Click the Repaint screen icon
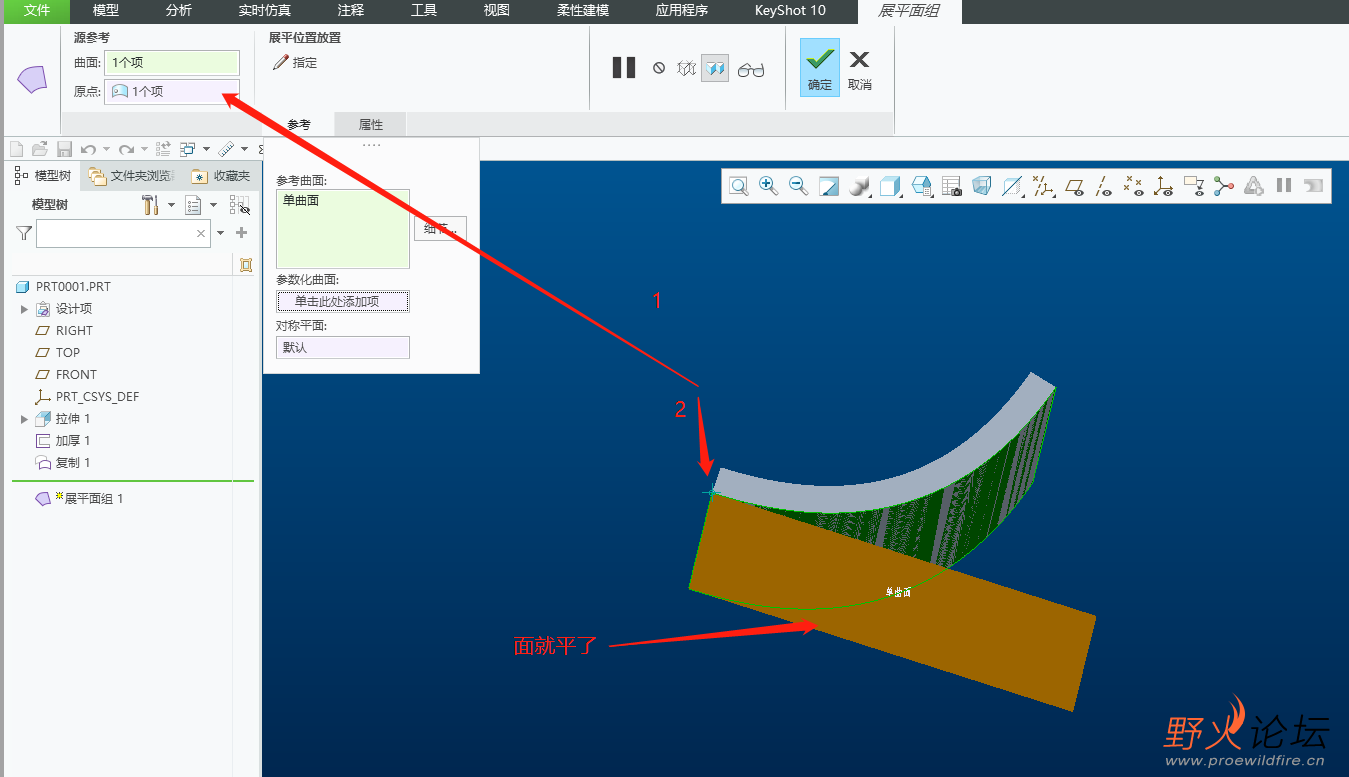The height and width of the screenshot is (777, 1349). (x=828, y=185)
